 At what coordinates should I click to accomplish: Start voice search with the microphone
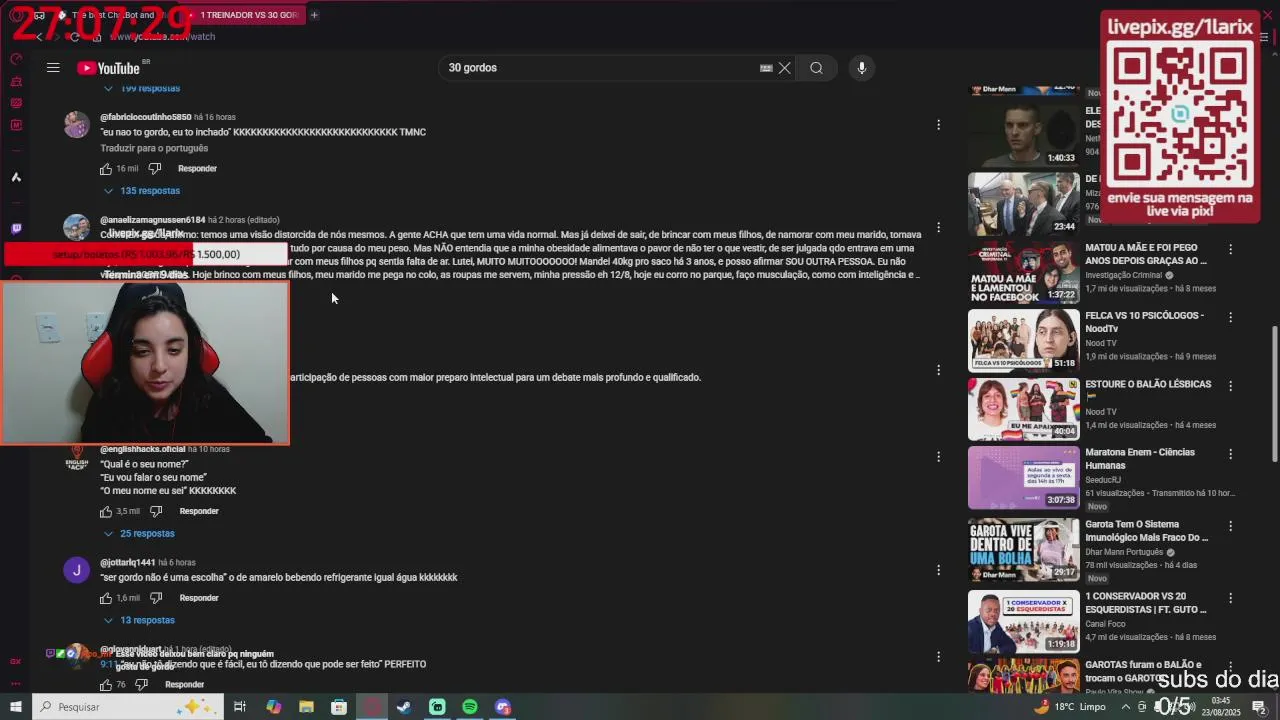(x=862, y=68)
